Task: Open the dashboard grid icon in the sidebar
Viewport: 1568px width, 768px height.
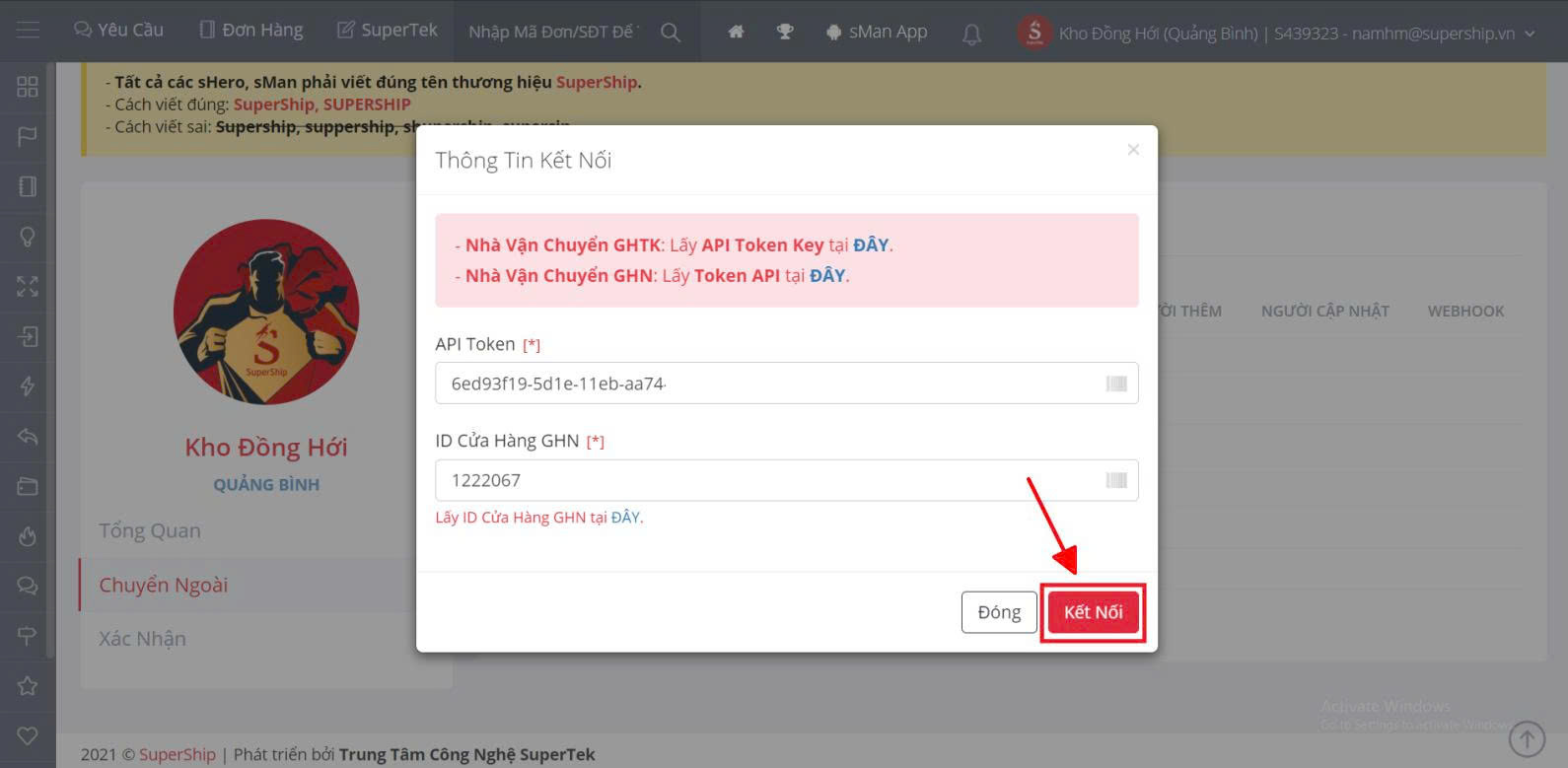Action: click(28, 86)
